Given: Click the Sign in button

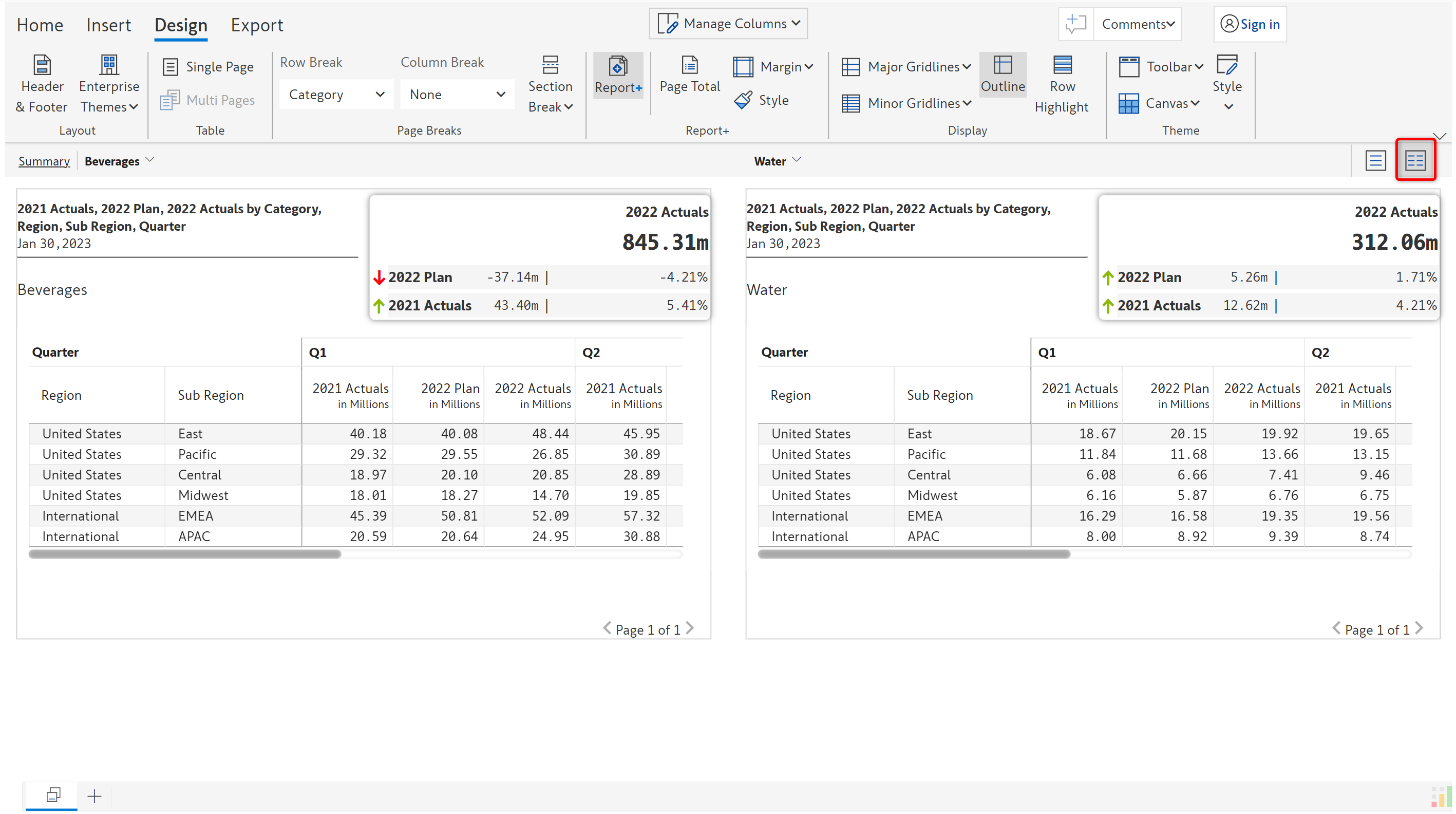Looking at the screenshot, I should pos(1250,24).
